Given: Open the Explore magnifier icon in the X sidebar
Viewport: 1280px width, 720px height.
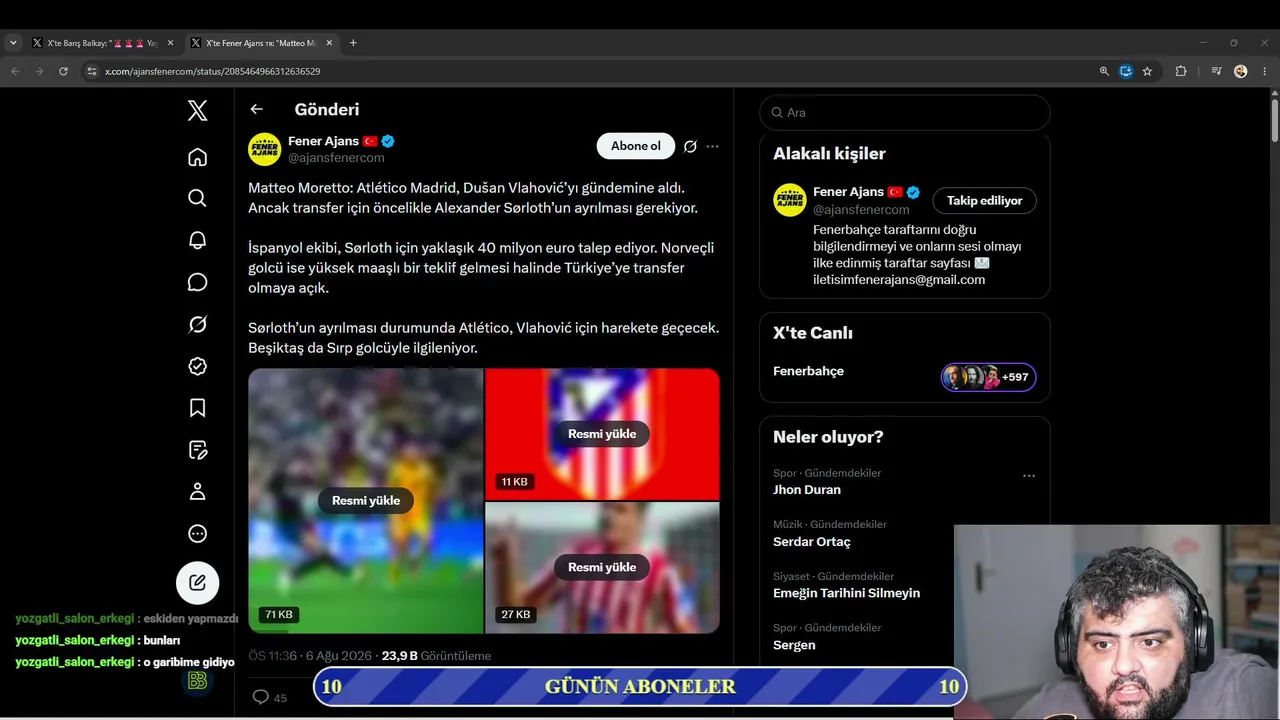Looking at the screenshot, I should (x=198, y=198).
